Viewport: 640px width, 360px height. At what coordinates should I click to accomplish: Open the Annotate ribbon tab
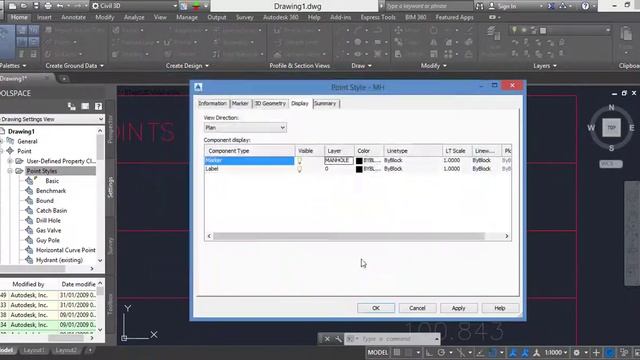(73, 18)
